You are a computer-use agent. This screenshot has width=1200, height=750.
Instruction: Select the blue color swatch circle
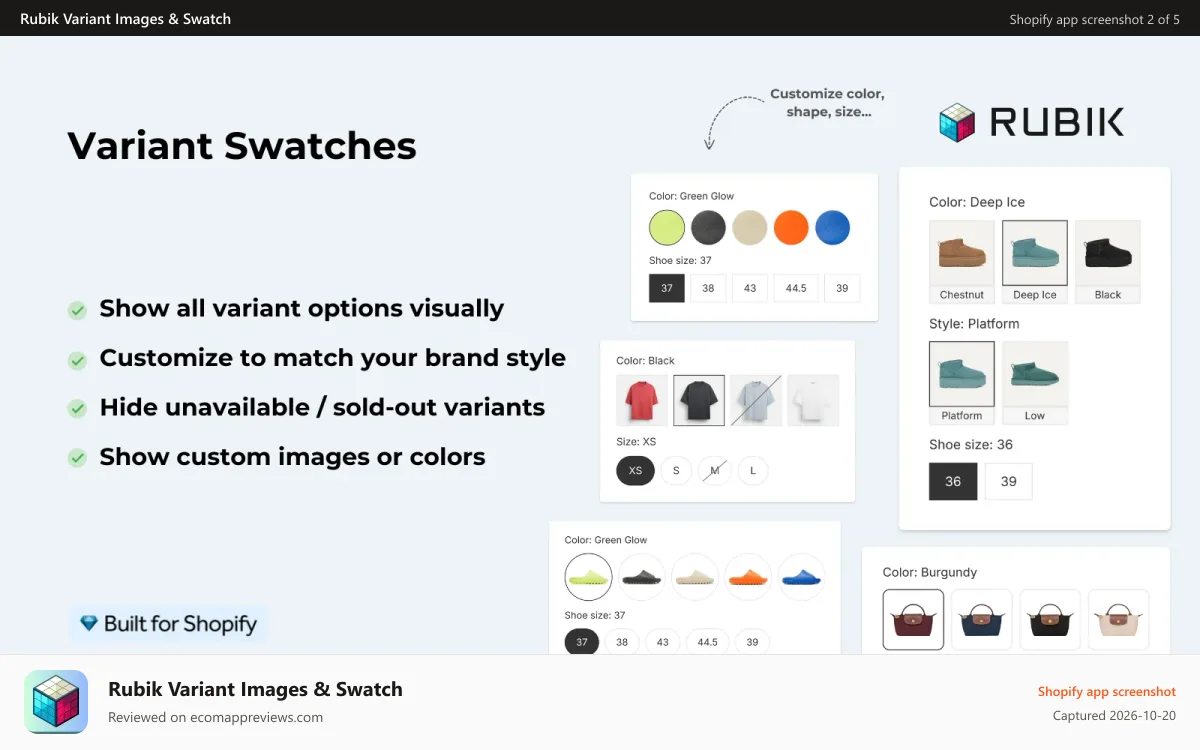(832, 228)
